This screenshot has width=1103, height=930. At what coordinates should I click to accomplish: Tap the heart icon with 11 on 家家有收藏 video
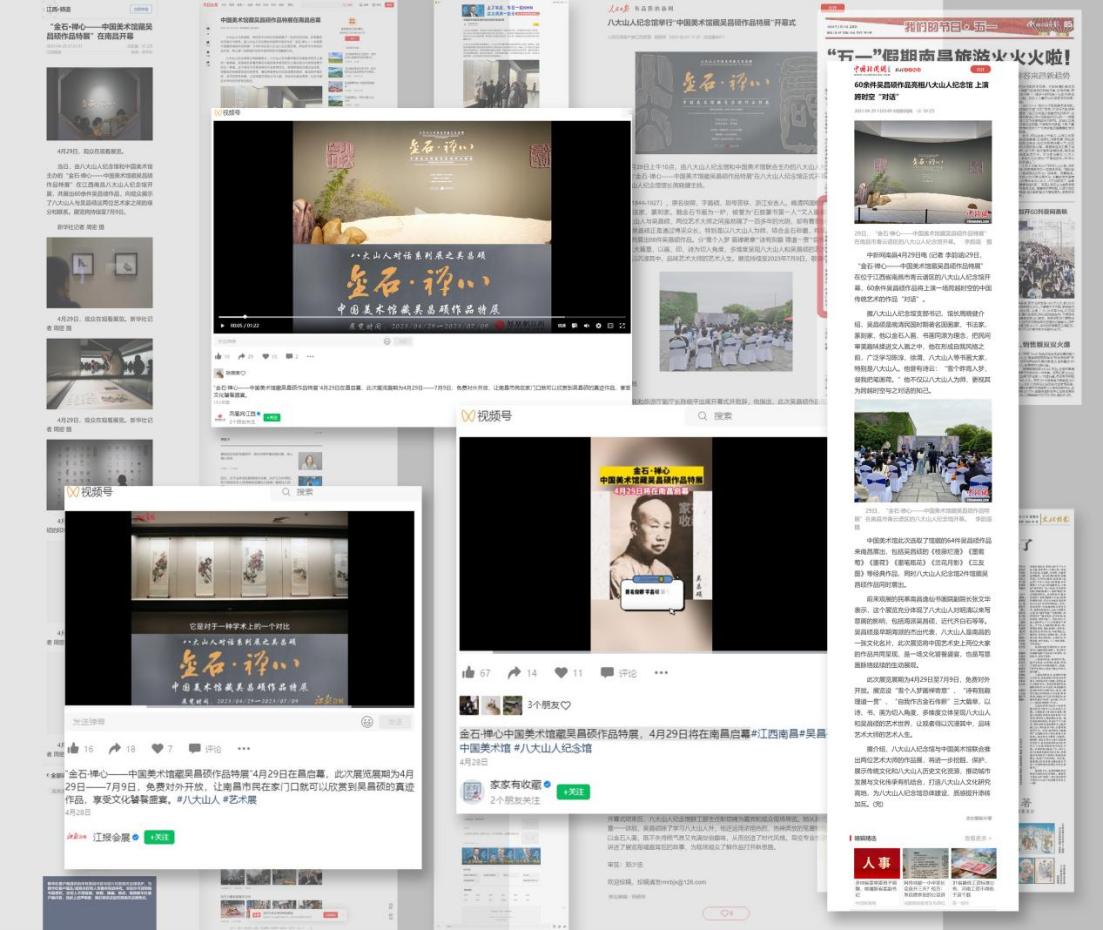[561, 673]
